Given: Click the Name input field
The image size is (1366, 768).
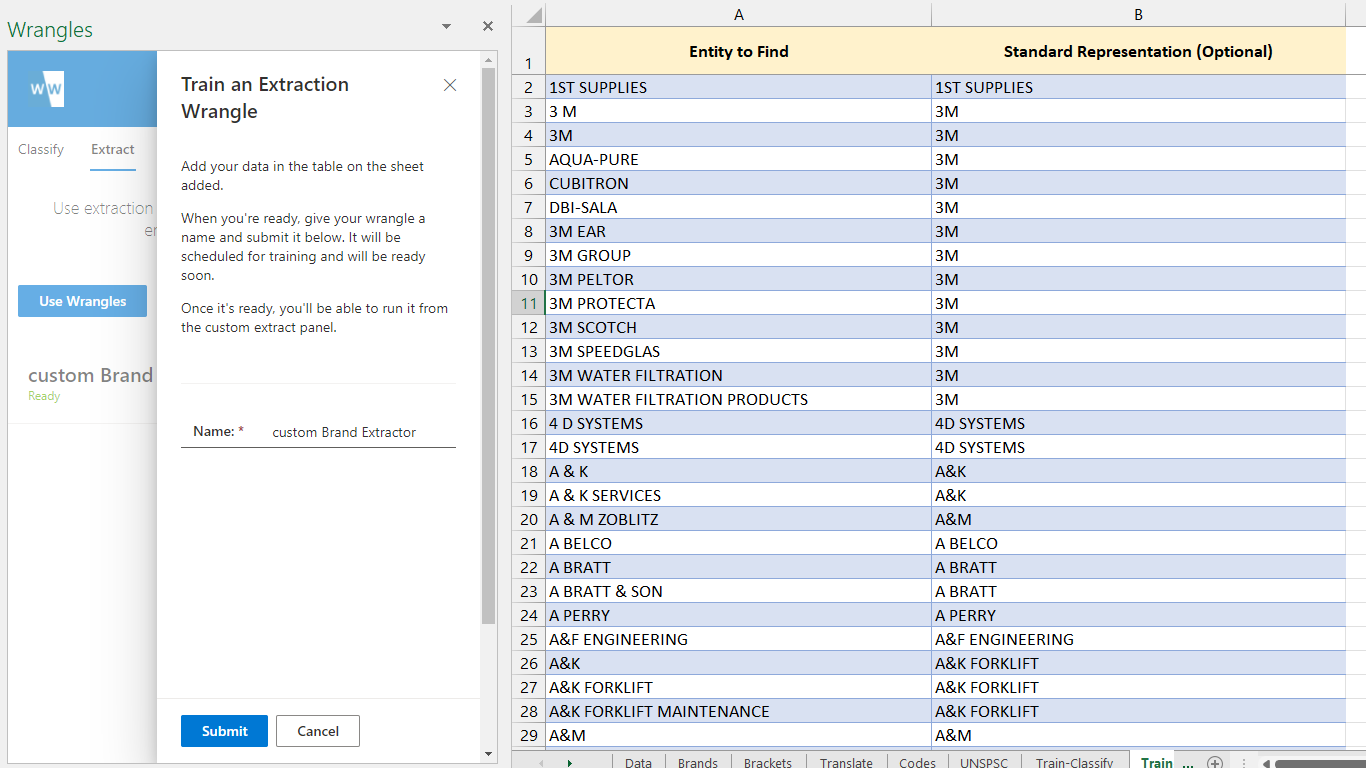Looking at the screenshot, I should click(362, 432).
